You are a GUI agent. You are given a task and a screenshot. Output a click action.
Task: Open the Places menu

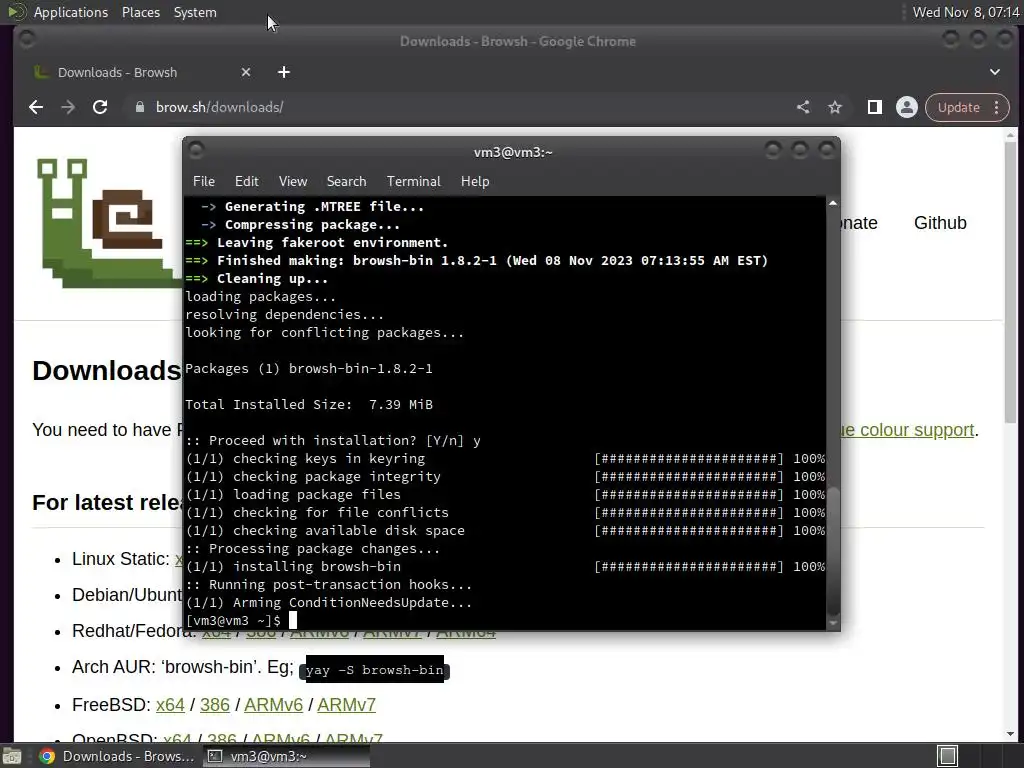tap(141, 12)
